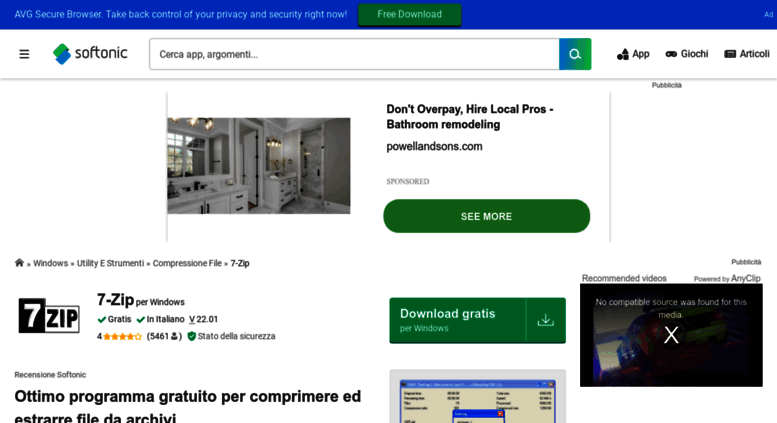The image size is (777, 423).
Task: Focus the 'Cerca app, argomenti...' search field
Action: pyautogui.click(x=354, y=54)
